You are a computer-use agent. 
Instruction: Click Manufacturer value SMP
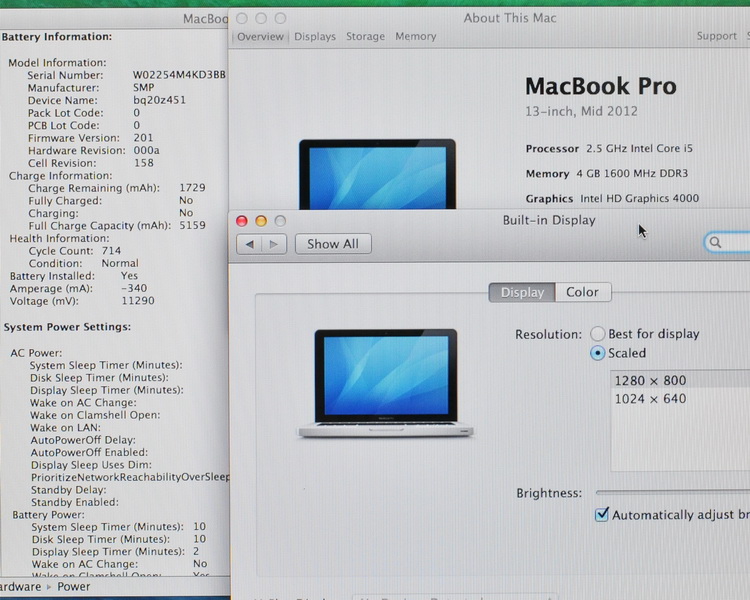(x=143, y=88)
